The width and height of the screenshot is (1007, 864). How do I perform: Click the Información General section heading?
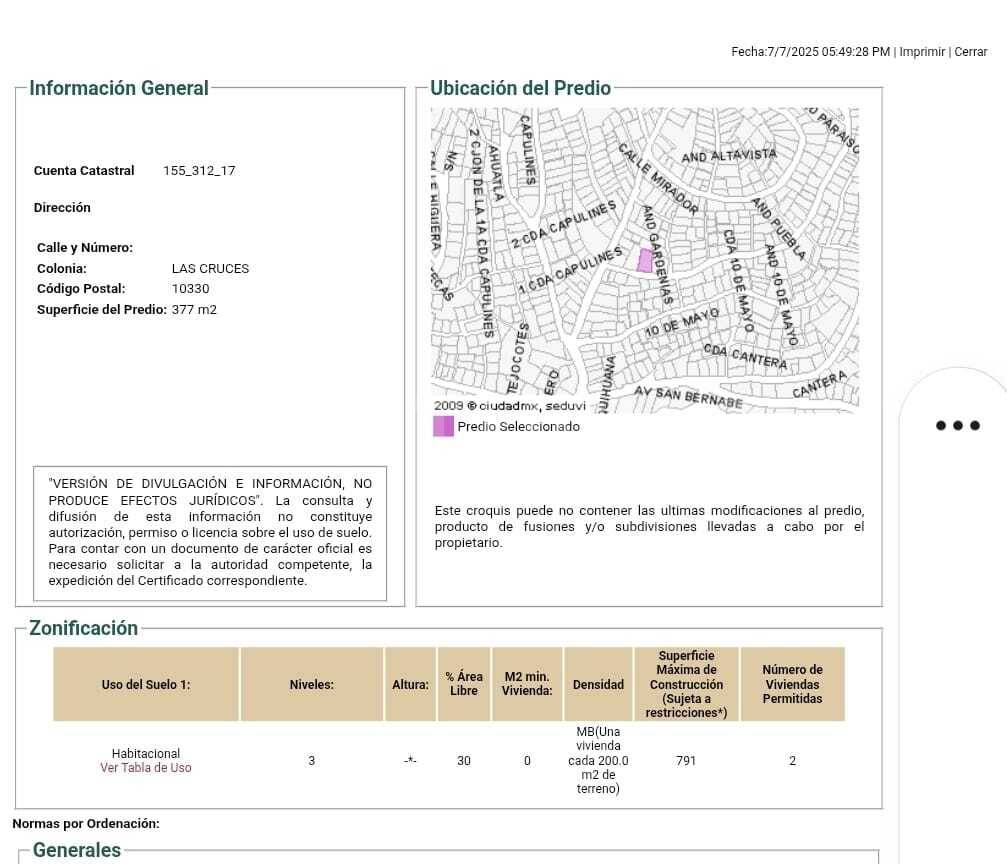tap(119, 88)
